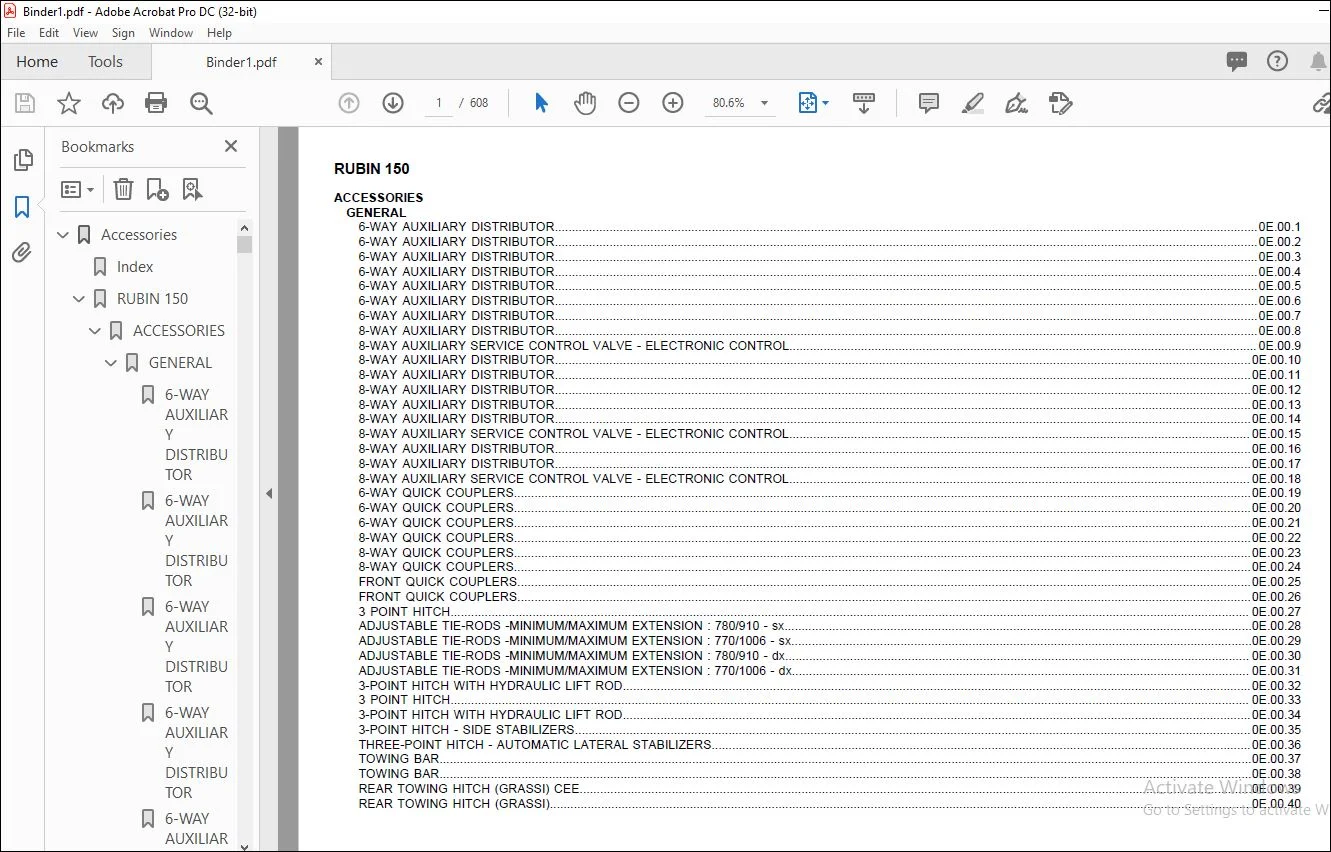
Task: Select the Accessories bookmark label
Action: tap(139, 235)
